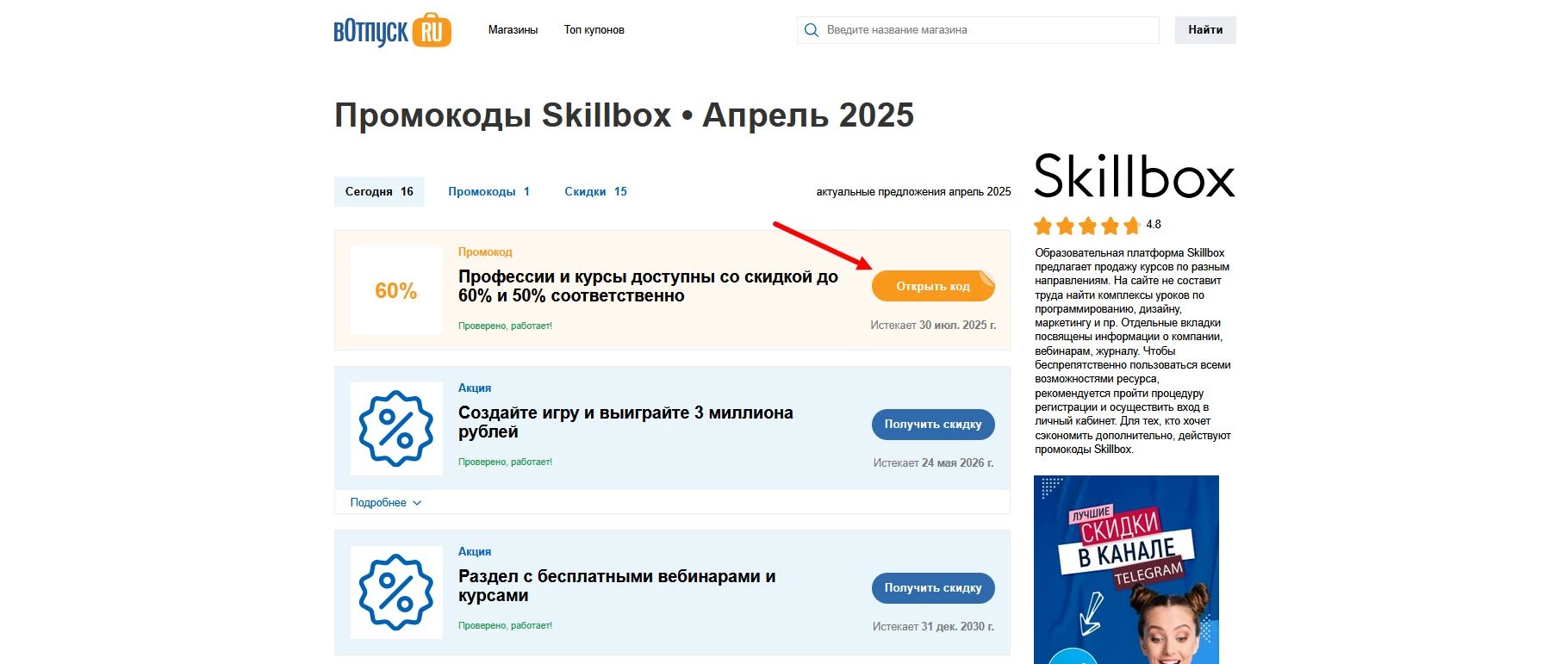The width and height of the screenshot is (1568, 664).
Task: Click the text Истекает 31 дек. 2030 г.
Action: click(x=933, y=627)
